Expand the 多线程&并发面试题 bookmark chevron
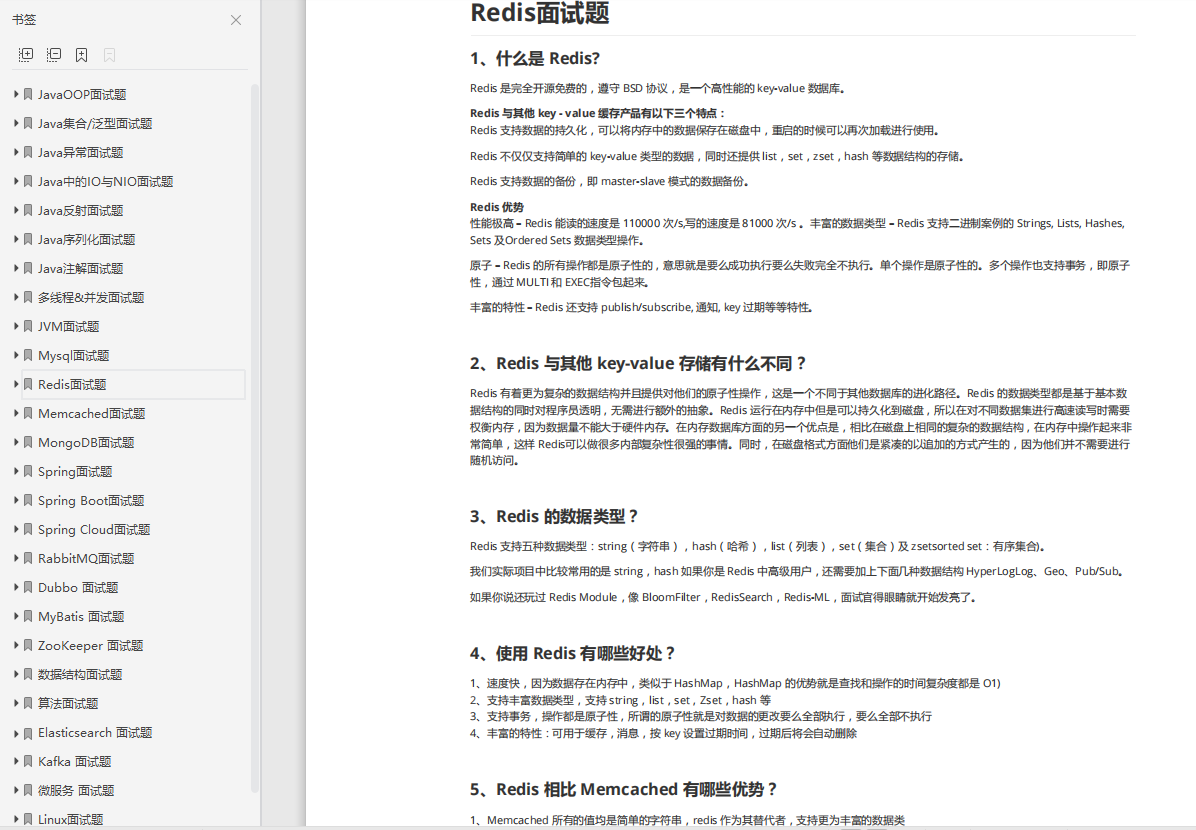Screen dimensions: 1196x830 [15, 297]
